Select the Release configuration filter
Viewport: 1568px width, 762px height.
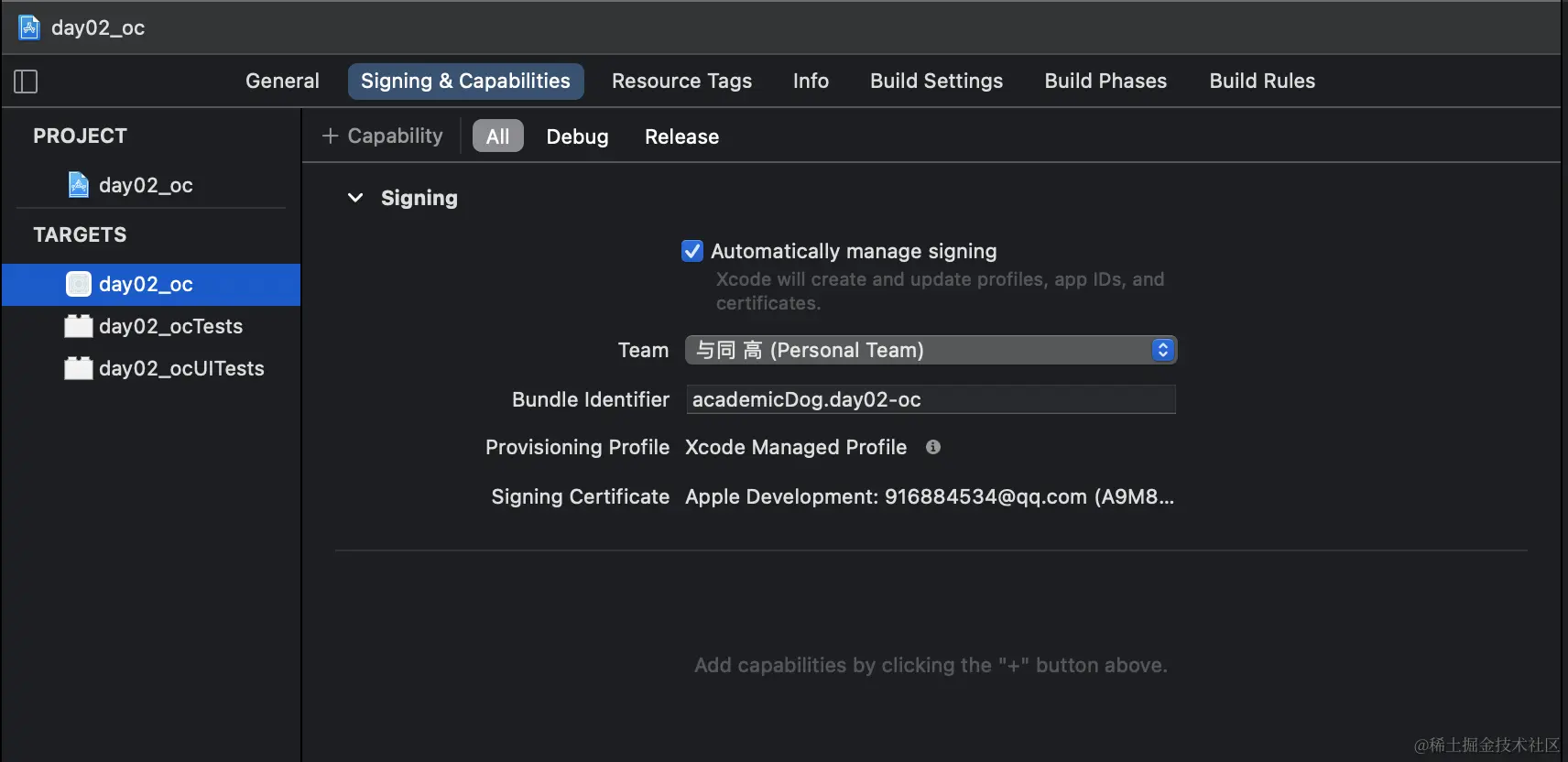(681, 136)
